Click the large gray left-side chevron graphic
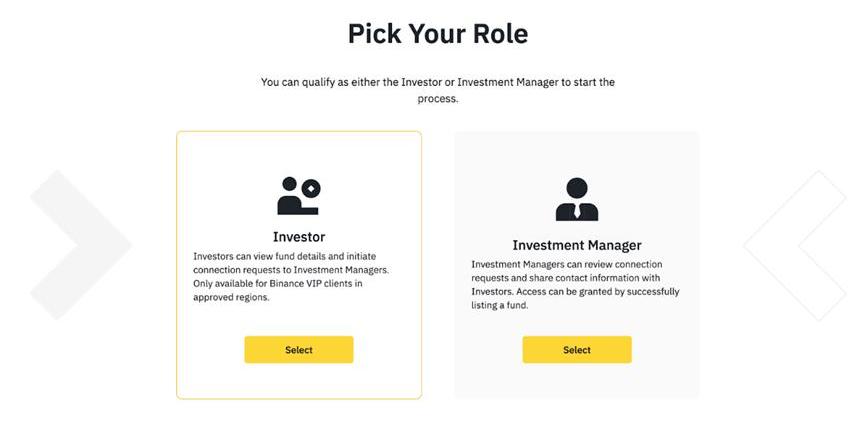Image resolution: width=865 pixels, height=428 pixels. 78,244
